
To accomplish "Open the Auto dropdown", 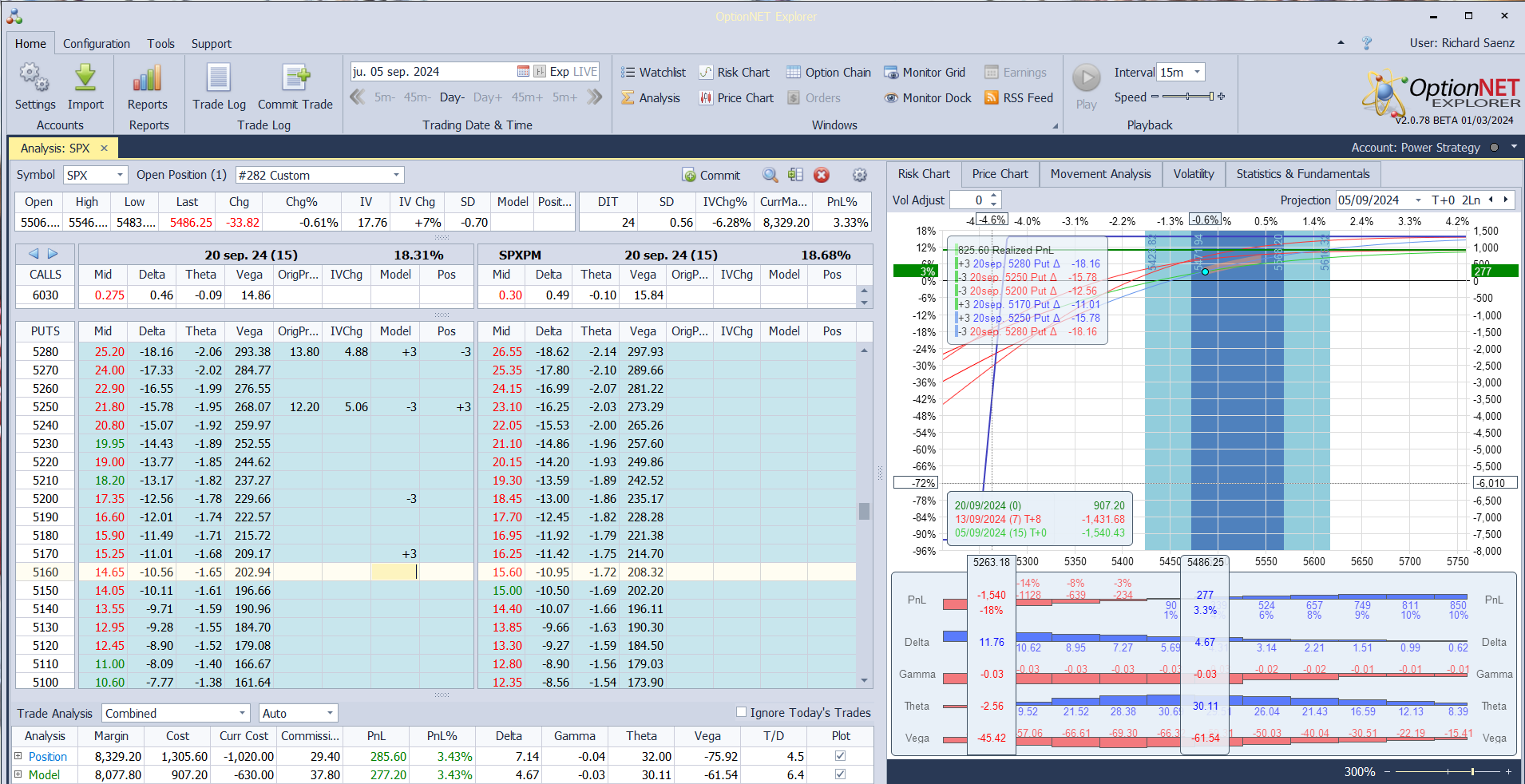I will (330, 713).
